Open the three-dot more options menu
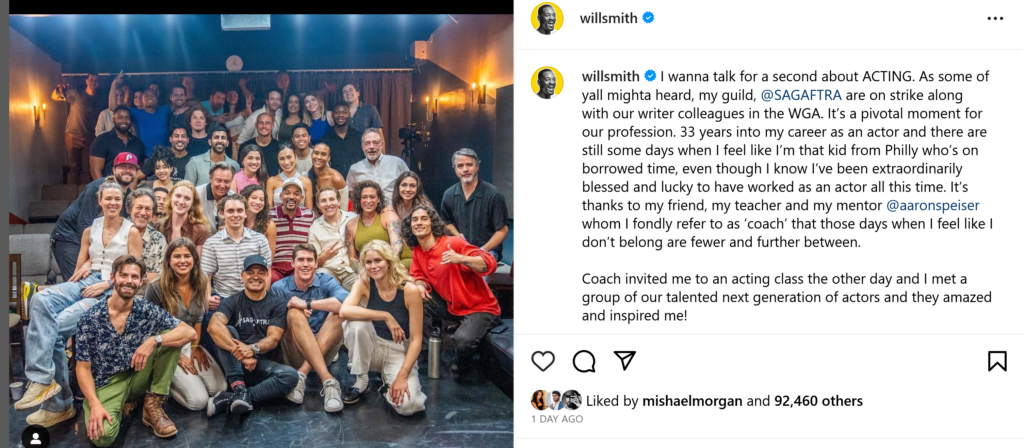1024x448 pixels. coord(995,18)
